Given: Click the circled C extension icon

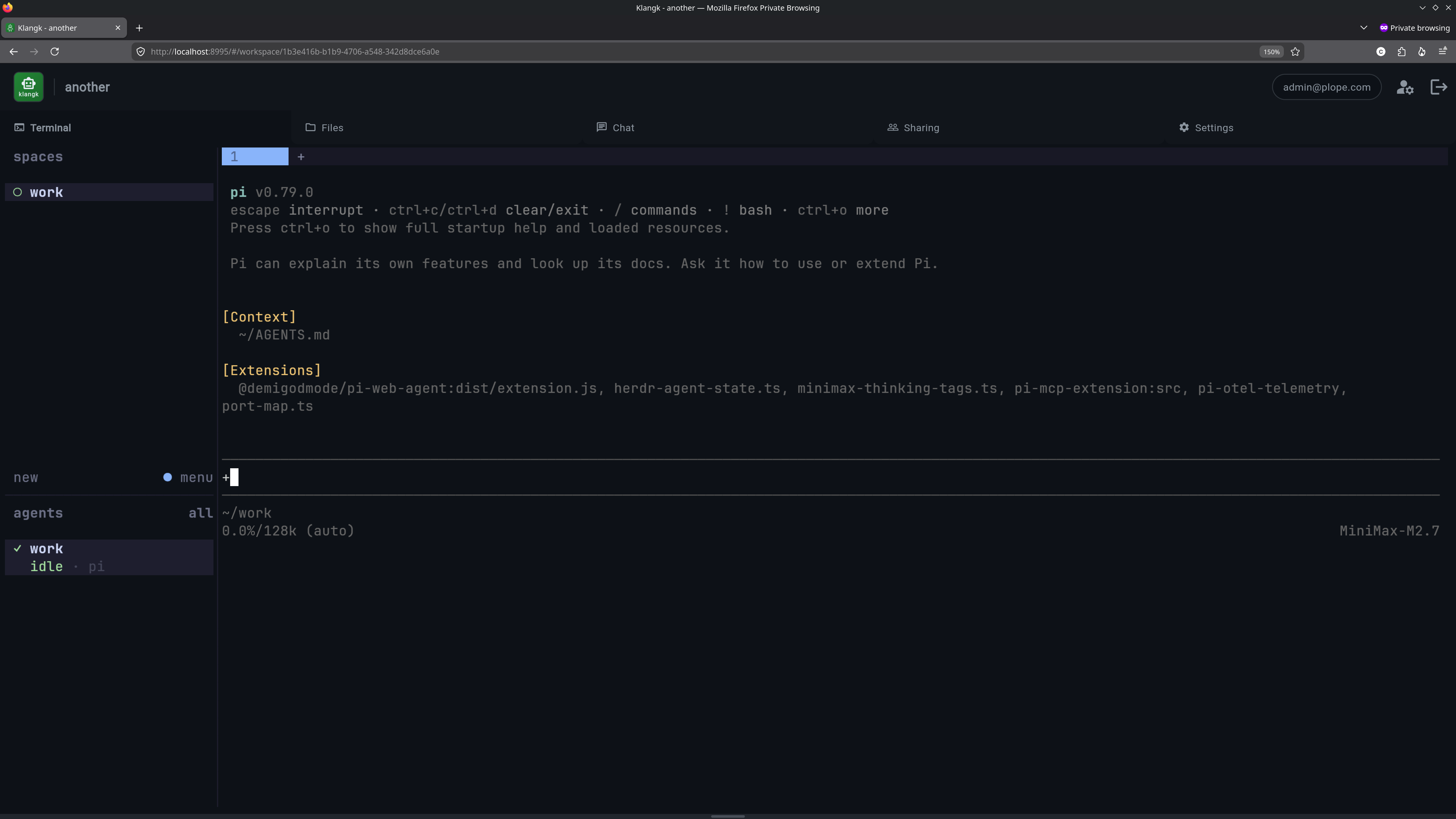Looking at the screenshot, I should (1381, 52).
